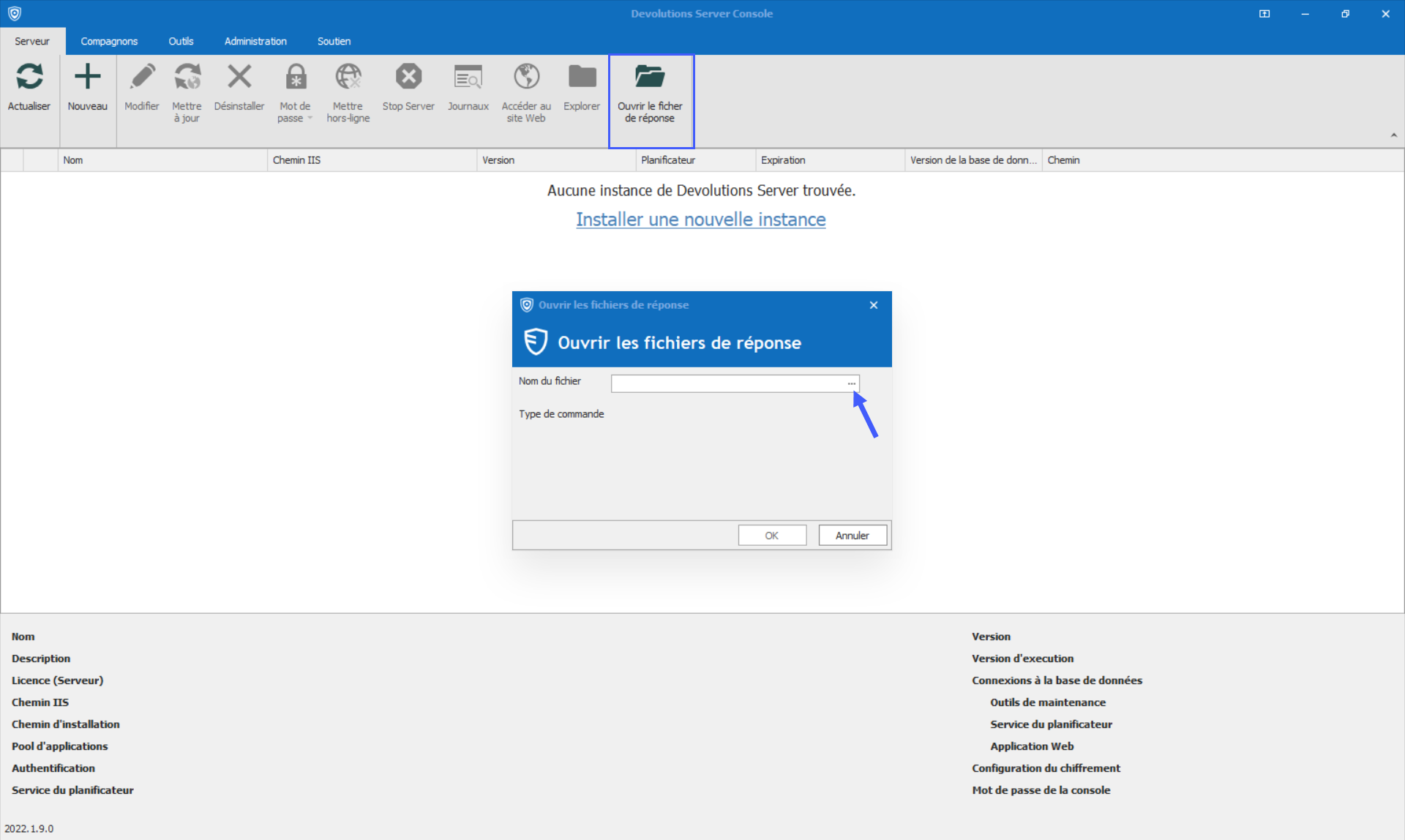Click Installer une nouvelle instance link
This screenshot has width=1405, height=840.
(x=700, y=220)
